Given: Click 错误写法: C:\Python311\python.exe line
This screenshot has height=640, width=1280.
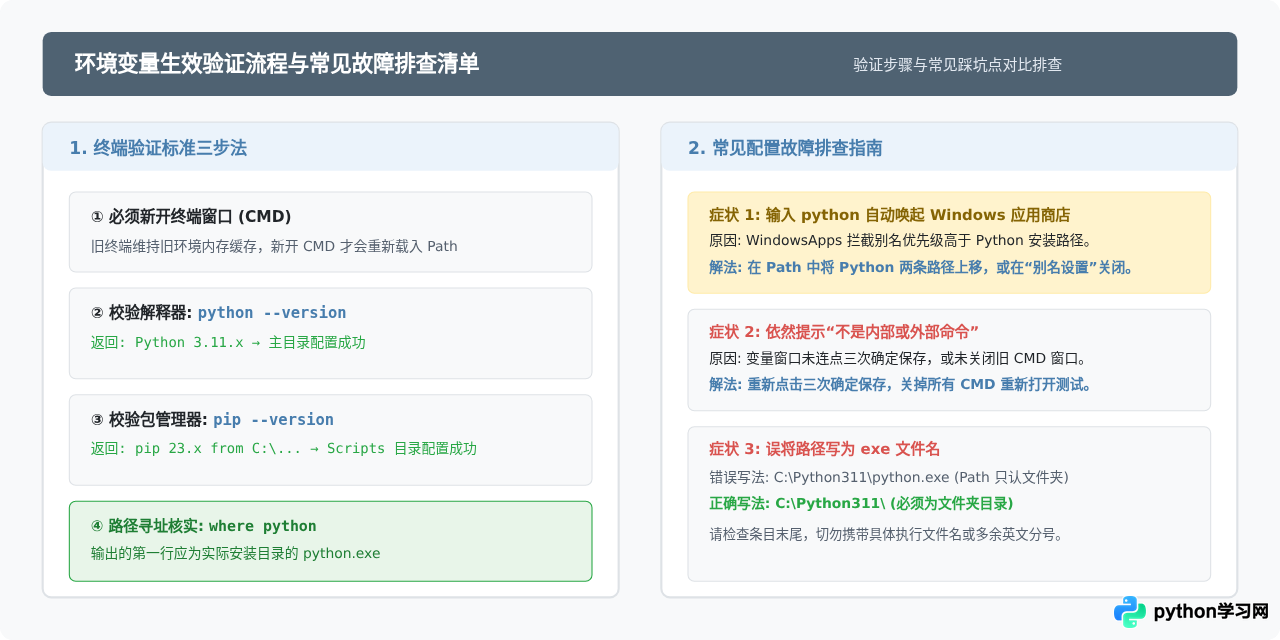Looking at the screenshot, I should click(x=888, y=477).
